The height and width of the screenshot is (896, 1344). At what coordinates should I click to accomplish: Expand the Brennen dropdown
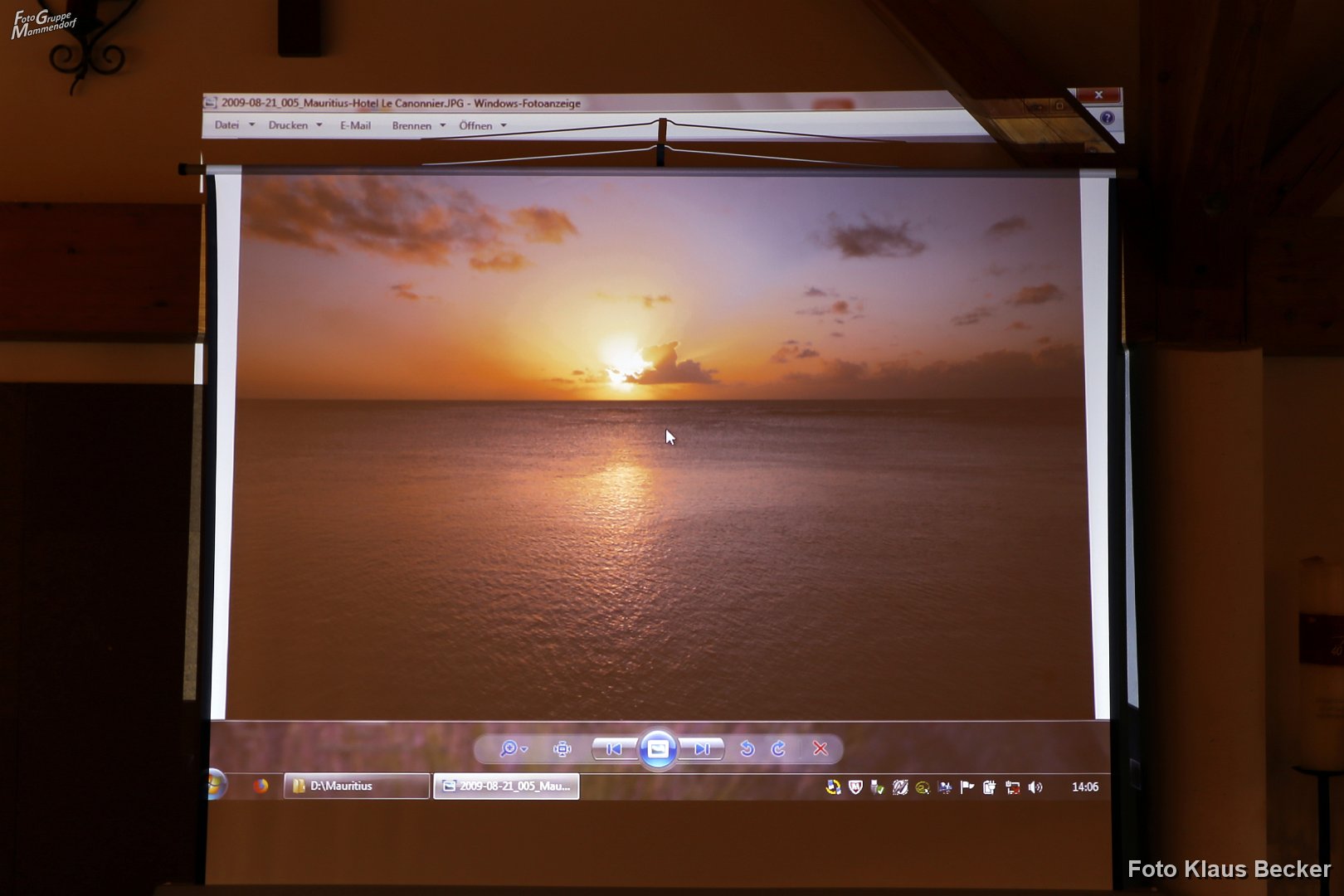pos(418,126)
